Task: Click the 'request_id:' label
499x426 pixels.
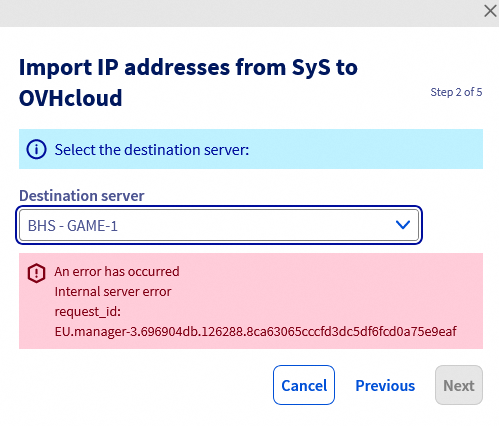Action: [88, 312]
